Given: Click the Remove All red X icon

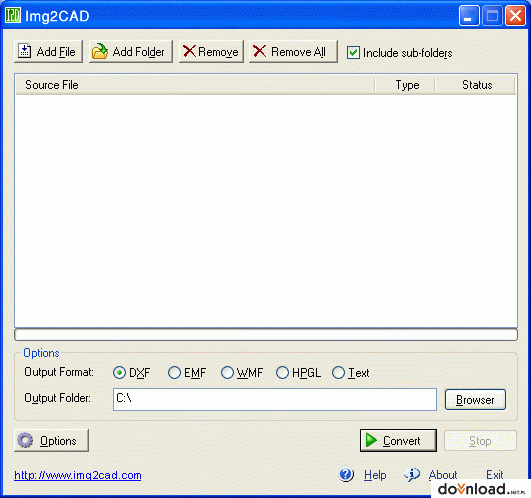Looking at the screenshot, I should tap(259, 51).
